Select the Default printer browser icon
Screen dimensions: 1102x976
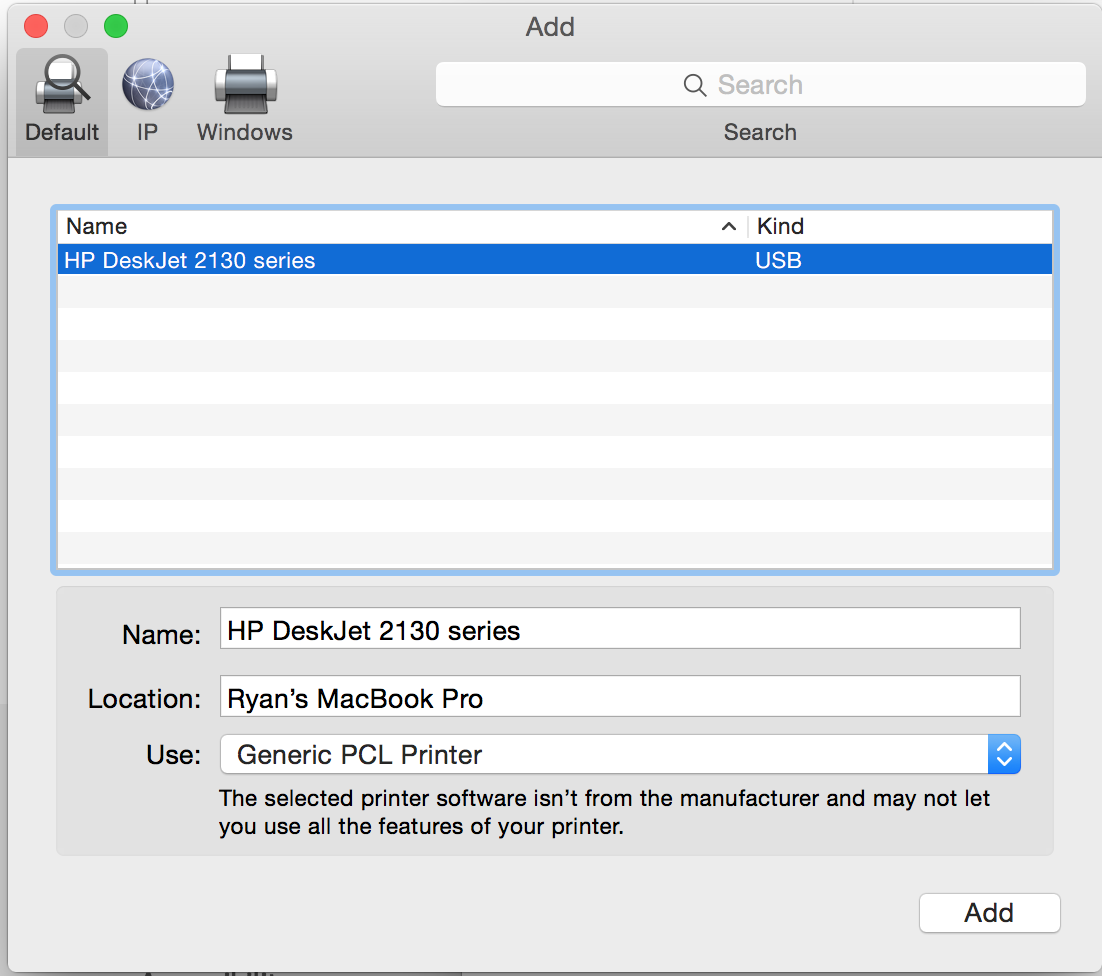tap(62, 84)
